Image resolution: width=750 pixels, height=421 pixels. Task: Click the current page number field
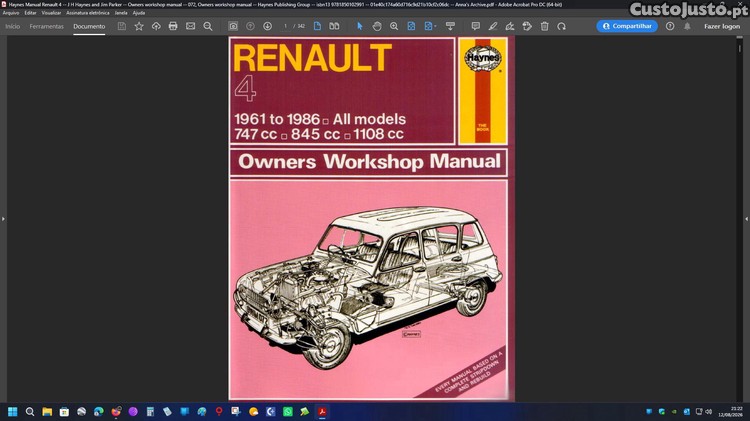[286, 26]
